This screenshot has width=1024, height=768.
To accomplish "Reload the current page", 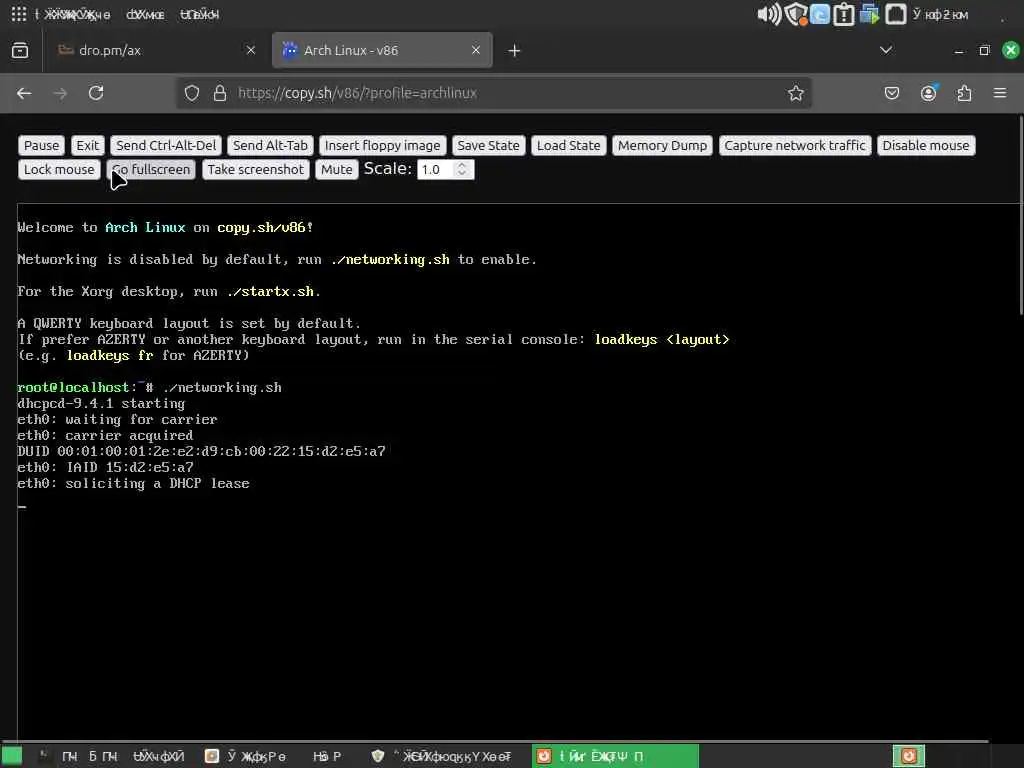I will (x=96, y=93).
